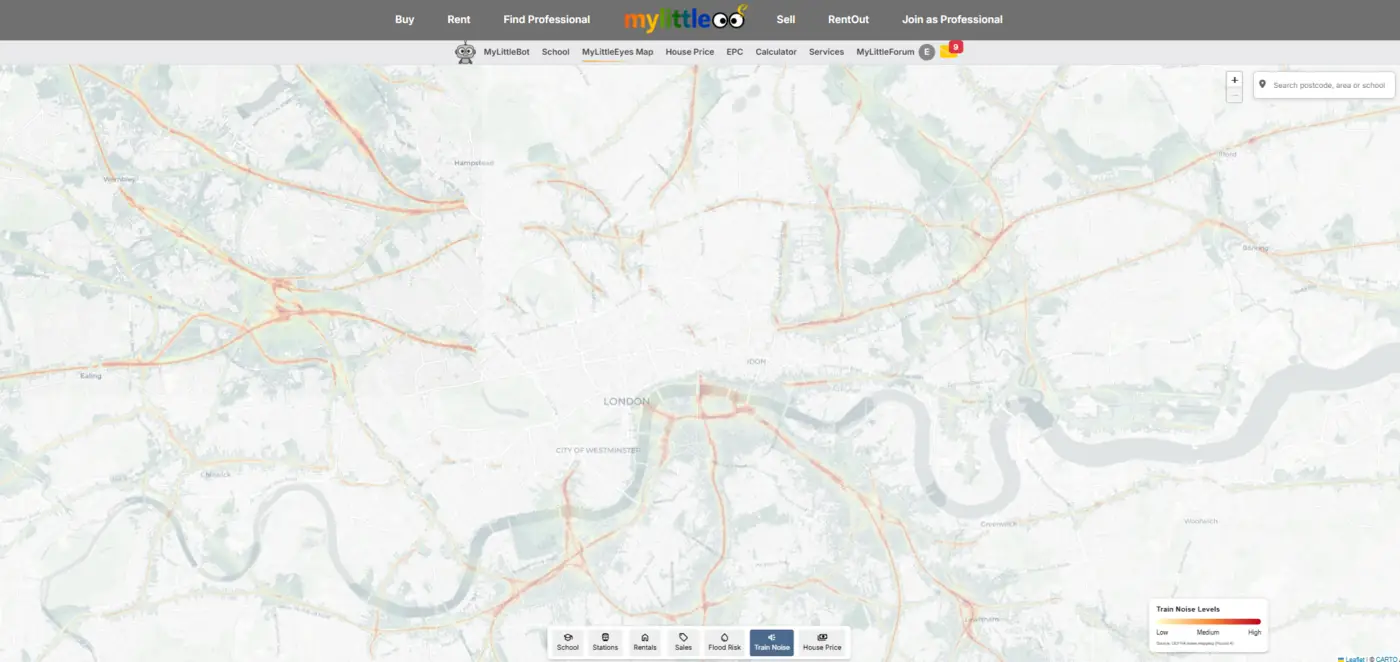Click the postcode search input field
Image resolution: width=1400 pixels, height=662 pixels.
point(1330,84)
